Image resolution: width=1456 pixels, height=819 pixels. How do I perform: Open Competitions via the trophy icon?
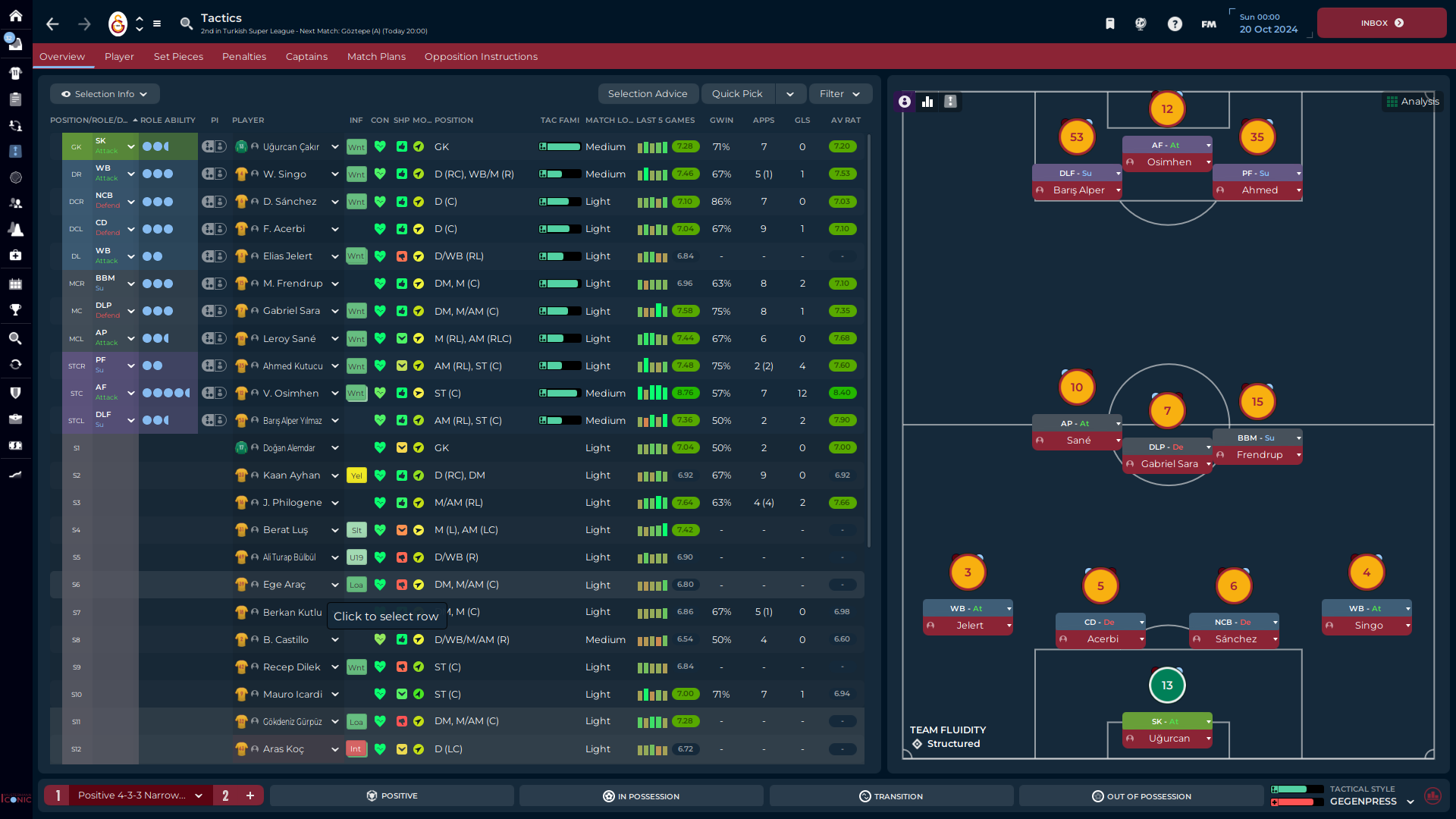(x=15, y=311)
